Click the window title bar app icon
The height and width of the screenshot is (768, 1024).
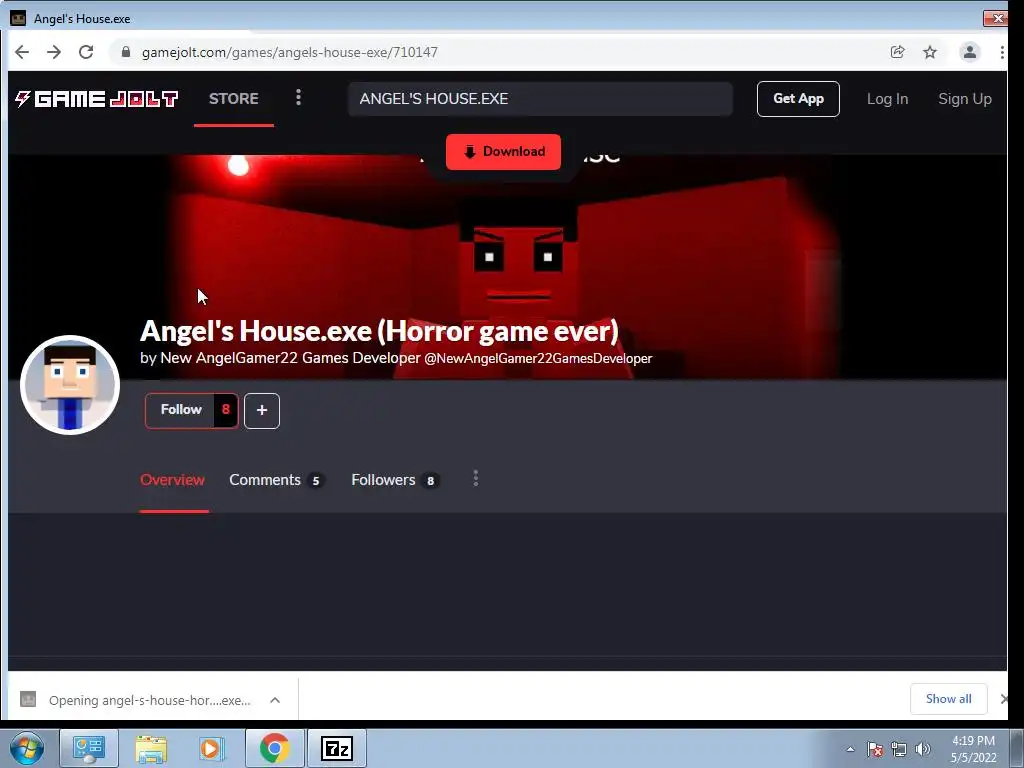(x=18, y=18)
